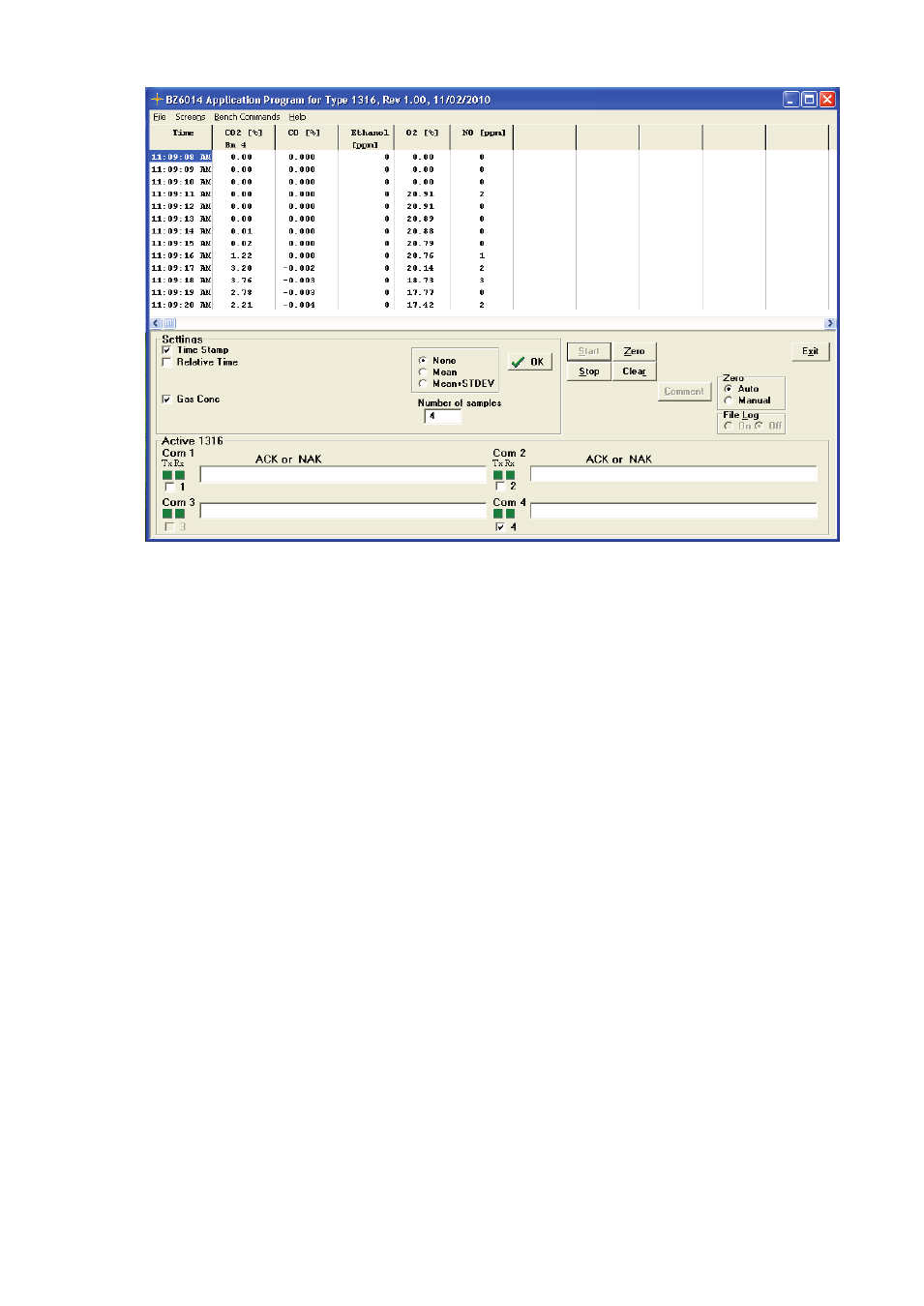
Task: Click the O2 value 17.42
Action: 420,305
